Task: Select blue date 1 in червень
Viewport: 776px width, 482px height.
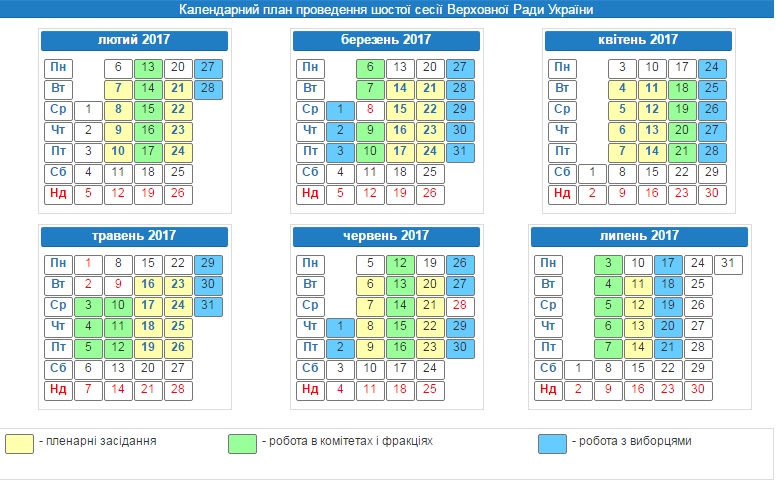Action: click(x=340, y=328)
